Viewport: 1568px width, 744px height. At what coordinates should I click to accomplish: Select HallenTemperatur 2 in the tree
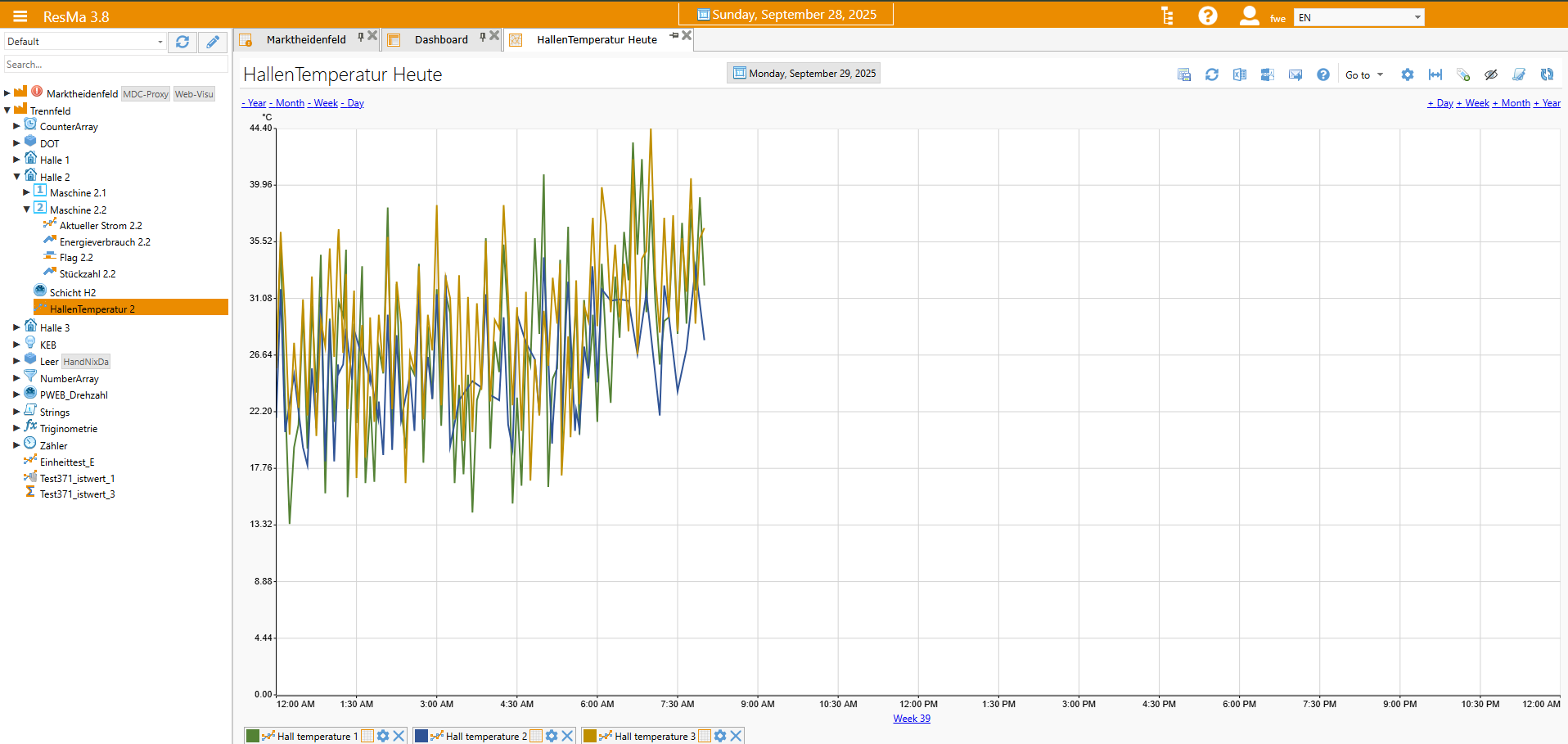[92, 309]
